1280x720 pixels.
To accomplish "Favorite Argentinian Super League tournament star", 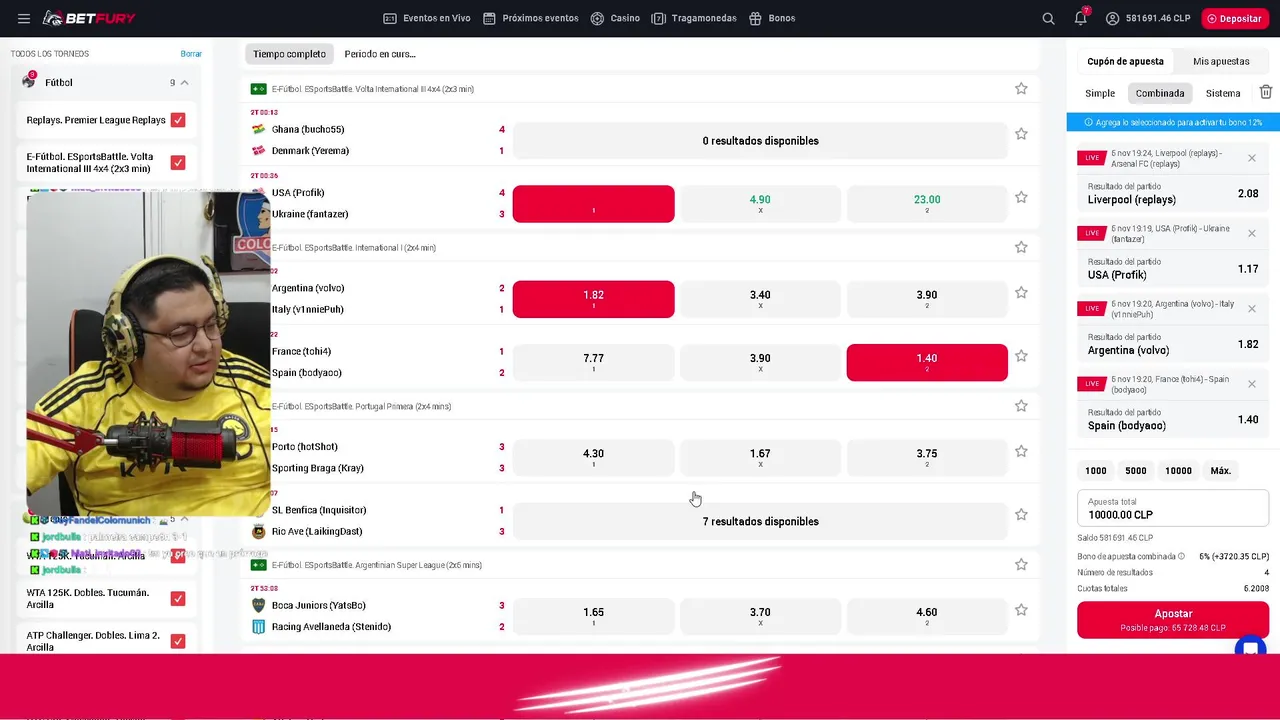I will (x=1021, y=564).
